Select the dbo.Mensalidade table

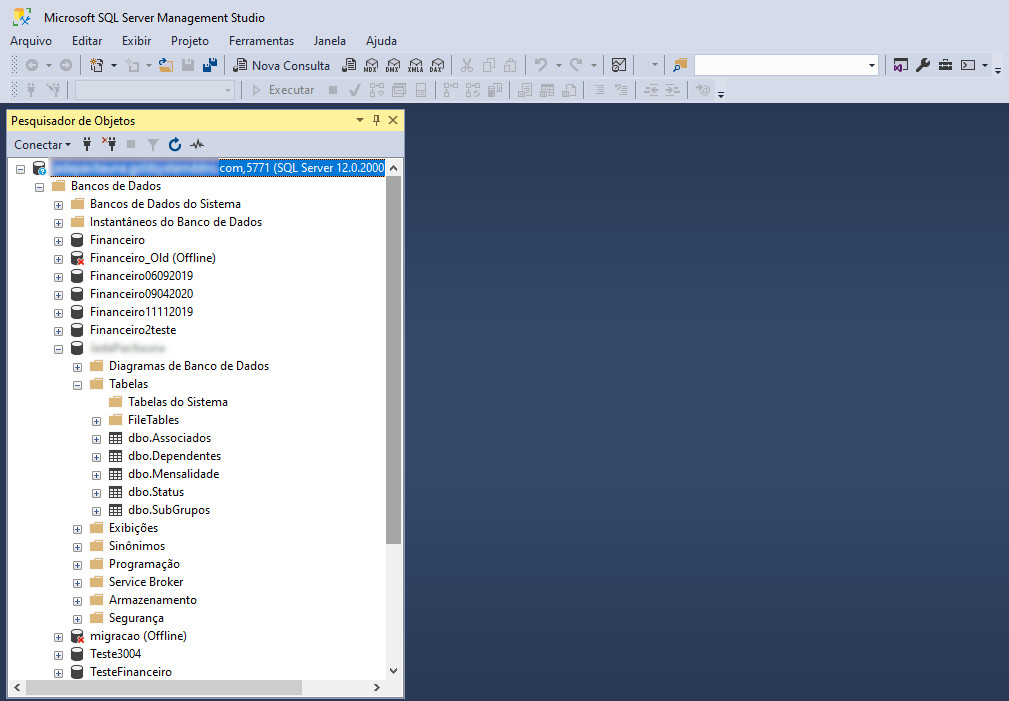pos(173,474)
